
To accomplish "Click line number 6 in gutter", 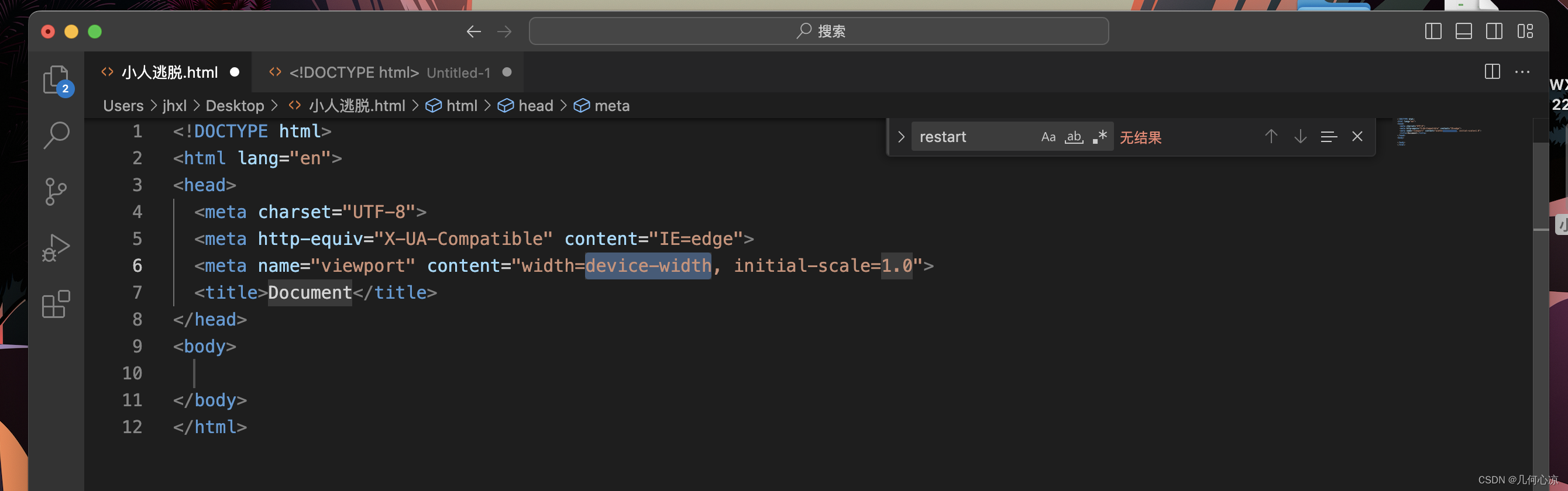I will pyautogui.click(x=137, y=266).
